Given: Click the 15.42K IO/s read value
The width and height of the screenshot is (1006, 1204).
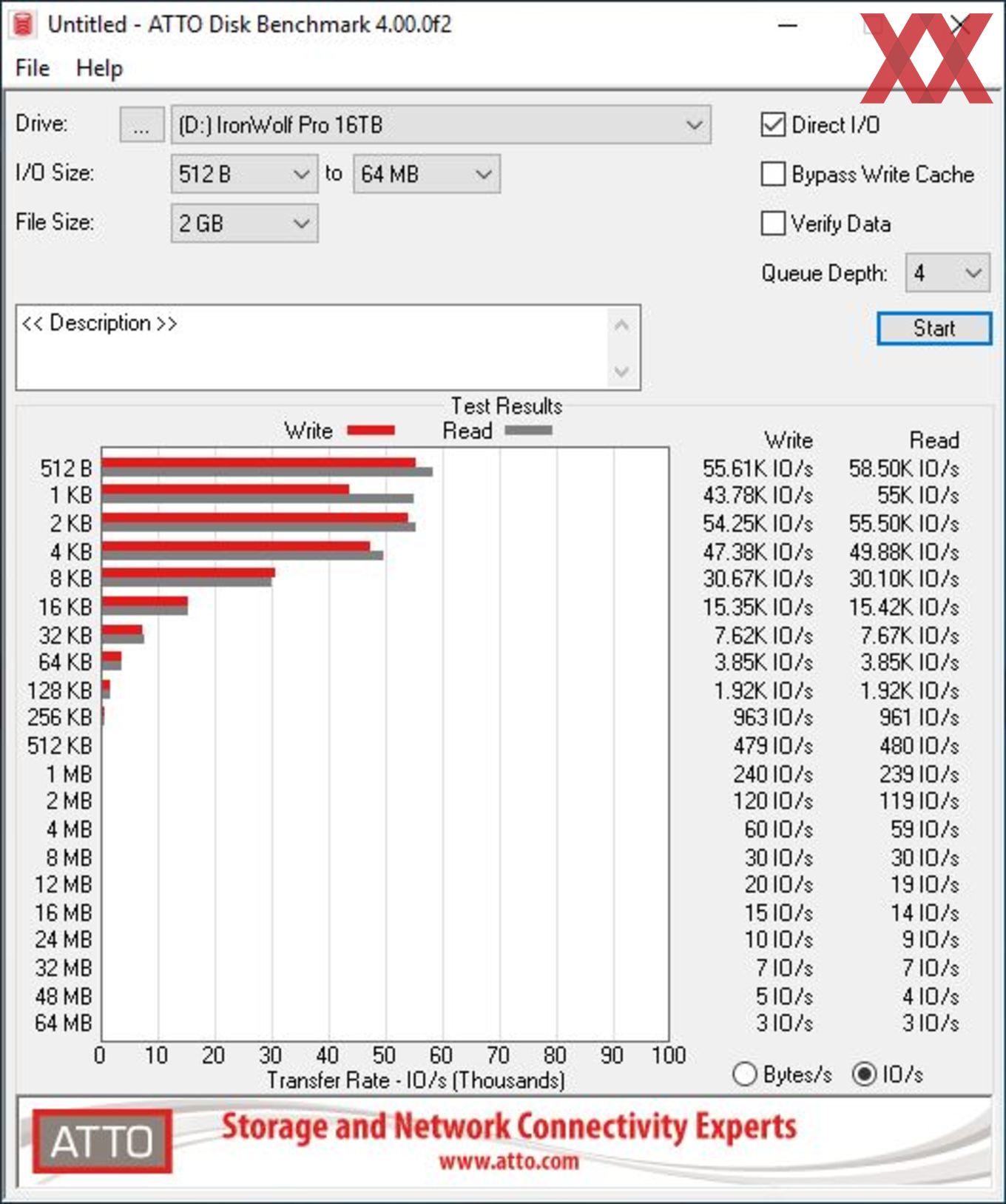Looking at the screenshot, I should (x=904, y=608).
